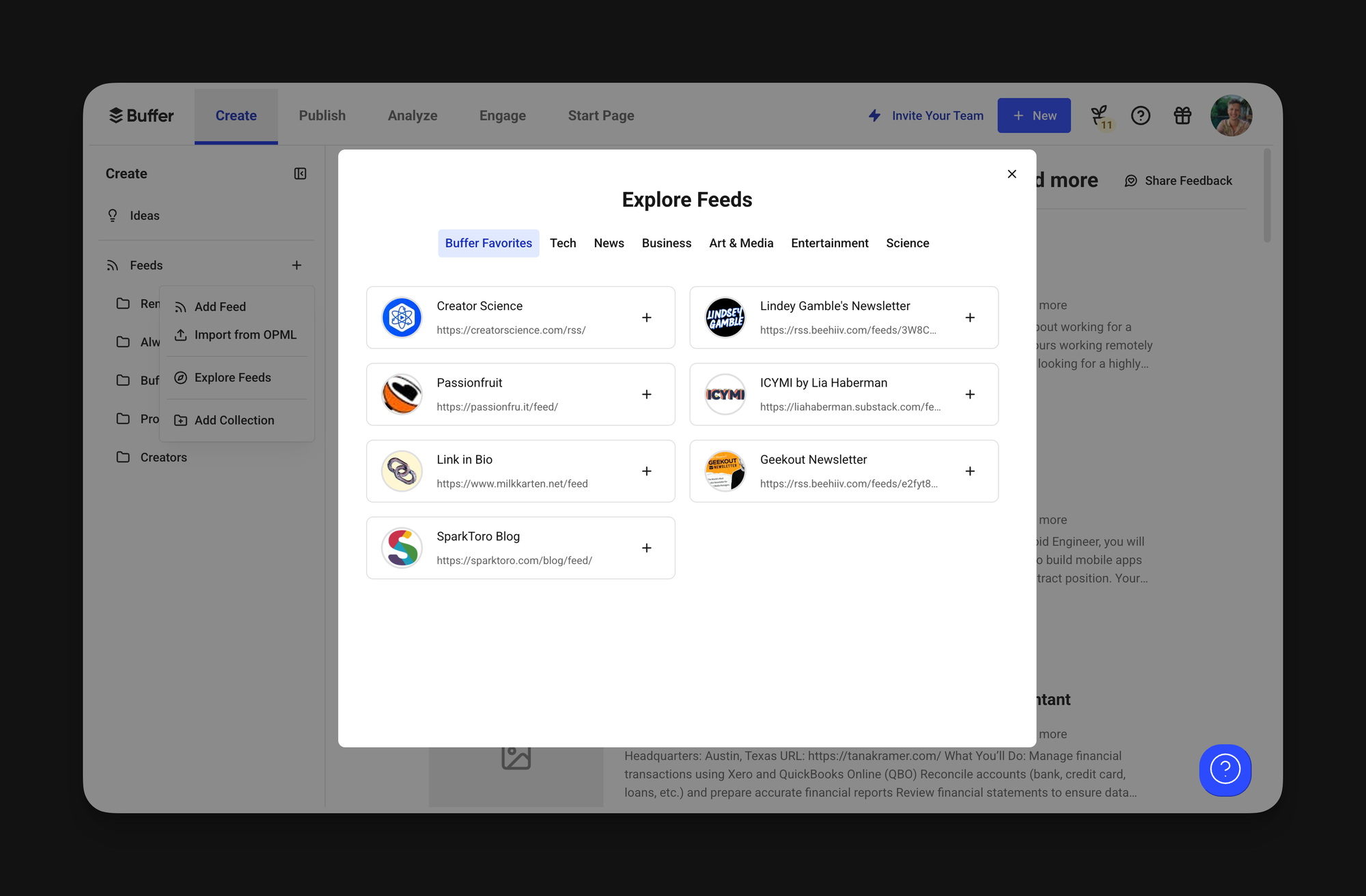This screenshot has height=896, width=1366.
Task: Add the SparkToro Blog feed
Action: 646,548
